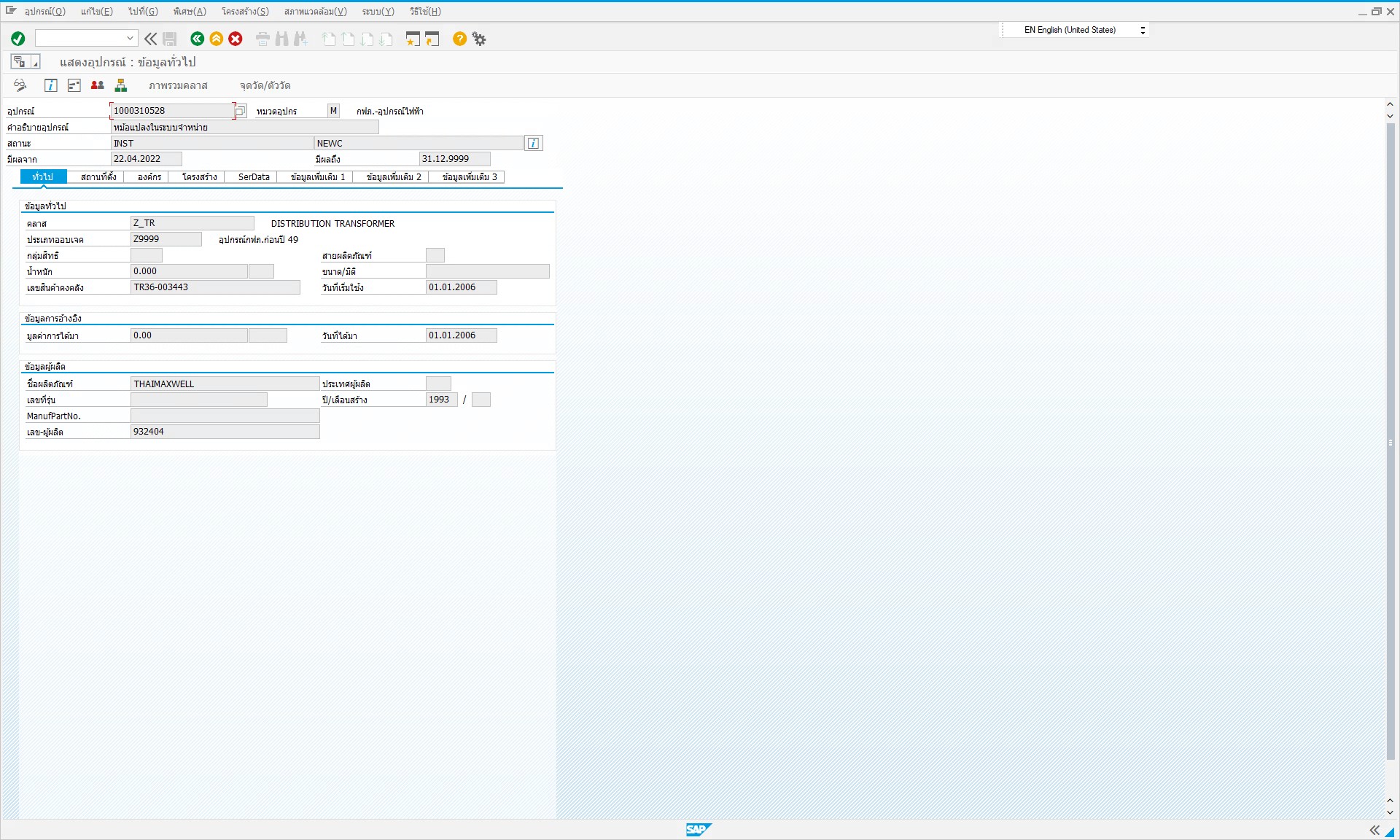Click the yellow Exit arrow icon

[x=217, y=39]
